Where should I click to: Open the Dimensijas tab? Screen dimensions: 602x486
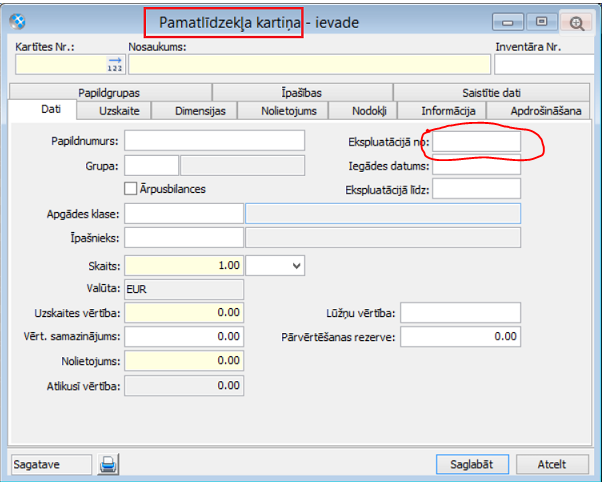click(195, 111)
